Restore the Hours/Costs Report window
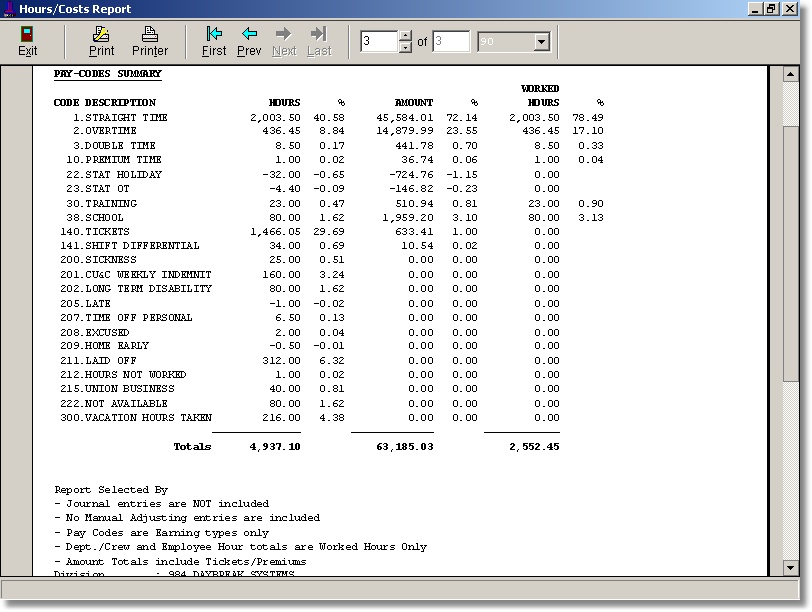The image size is (812, 612). [772, 9]
